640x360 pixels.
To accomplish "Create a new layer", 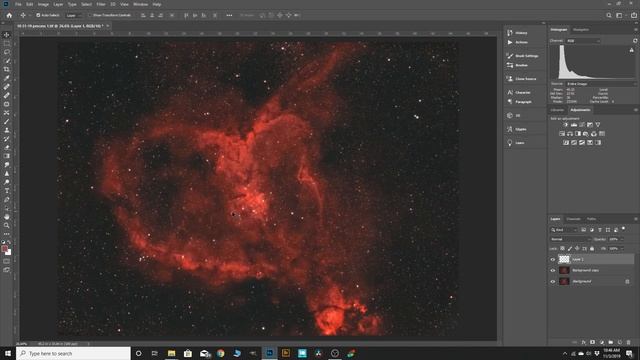I will point(620,342).
